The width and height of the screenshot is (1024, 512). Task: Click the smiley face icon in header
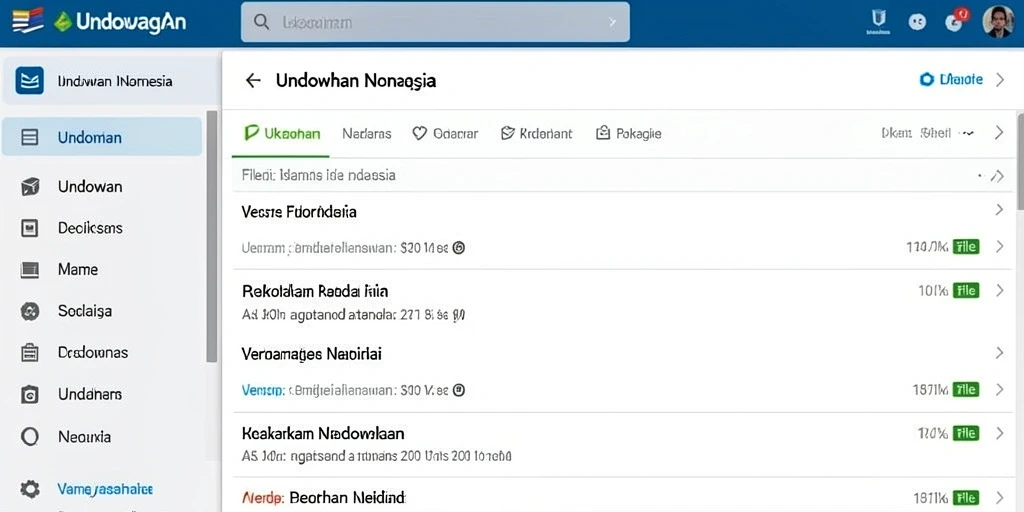[917, 22]
